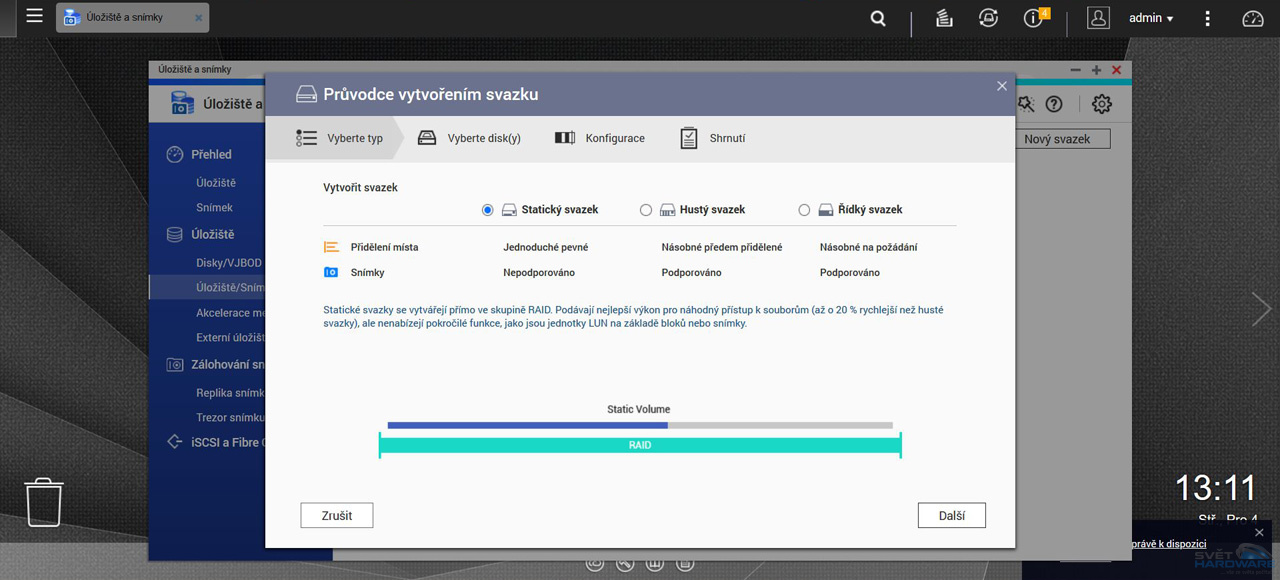Open the Dashboard speedometer icon
Image resolution: width=1280 pixels, height=580 pixels.
click(x=1253, y=18)
